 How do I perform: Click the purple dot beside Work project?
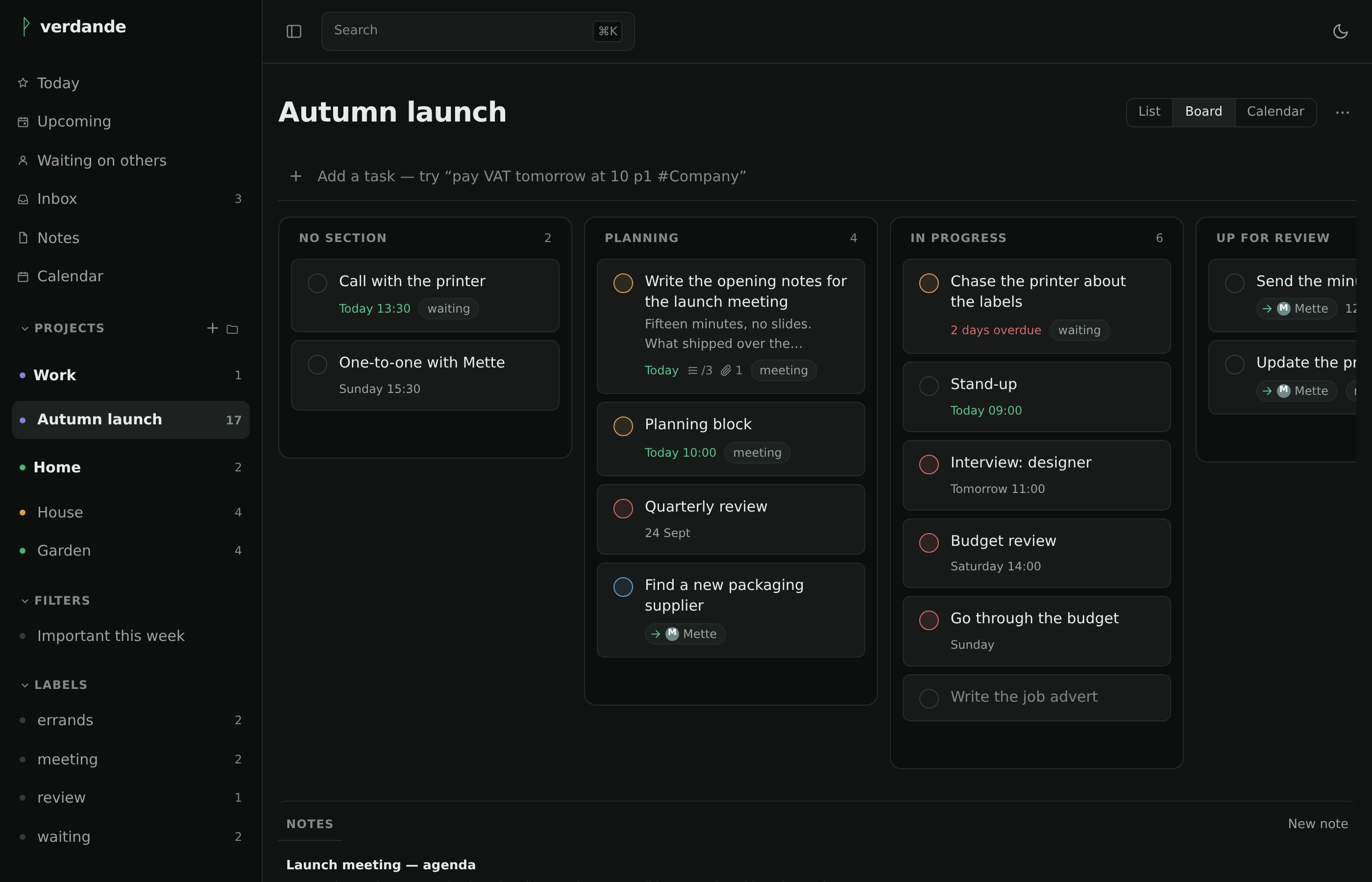pyautogui.click(x=23, y=375)
